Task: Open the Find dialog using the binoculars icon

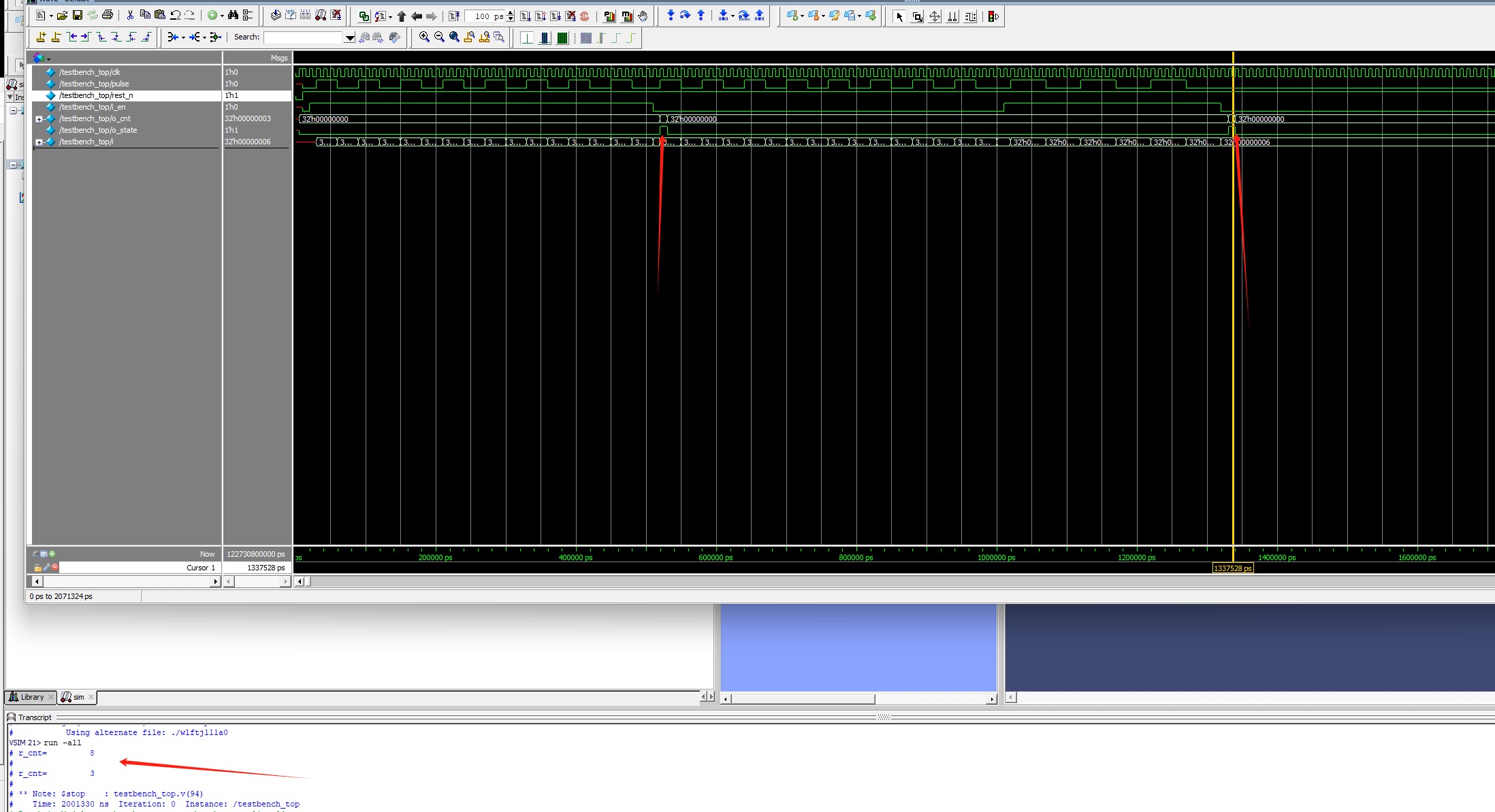Action: tap(234, 15)
